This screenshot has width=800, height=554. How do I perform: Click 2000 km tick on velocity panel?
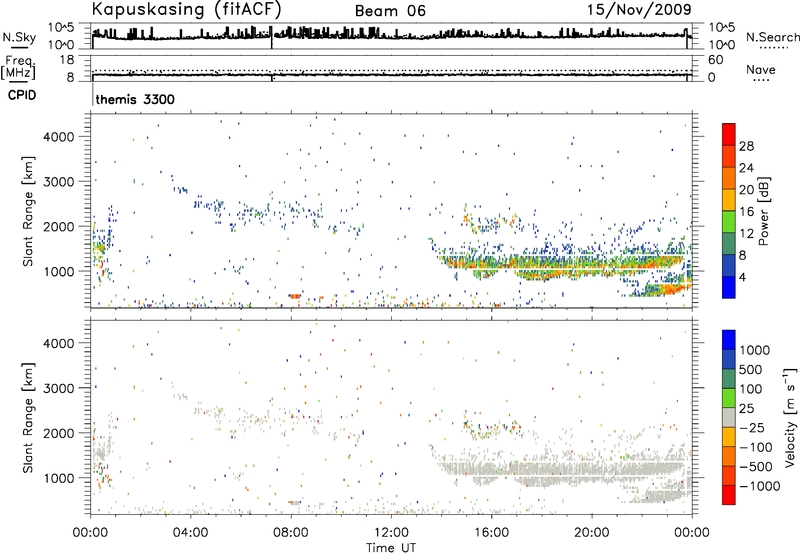[x=58, y=433]
